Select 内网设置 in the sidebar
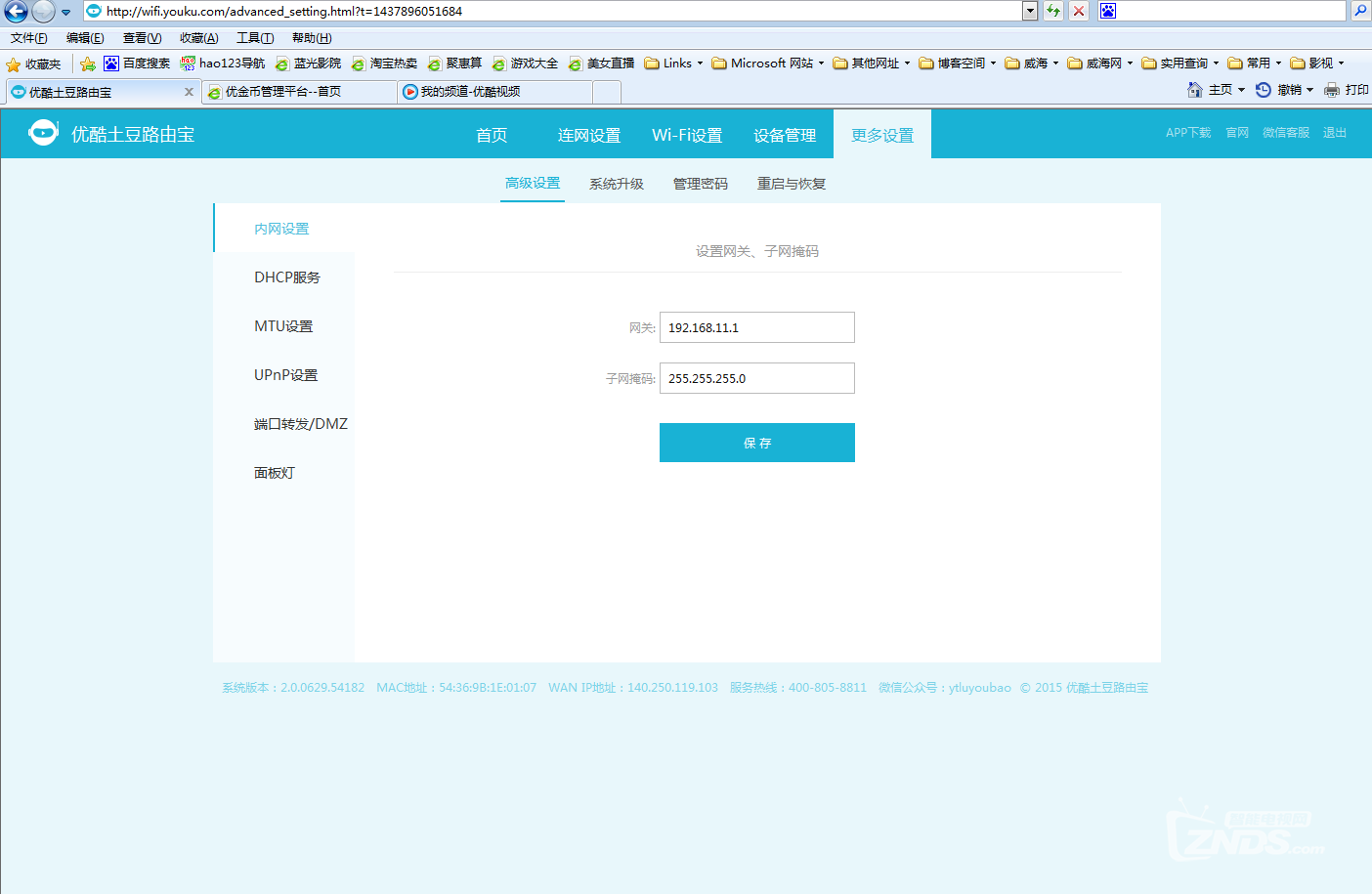Screen dimensions: 1372x894 point(283,229)
